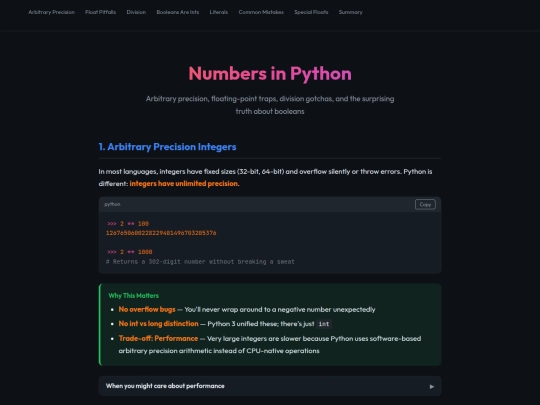Image resolution: width=540 pixels, height=405 pixels.
Task: Click heading '1. Arbitrary Precision Integers'
Action: [x=167, y=147]
